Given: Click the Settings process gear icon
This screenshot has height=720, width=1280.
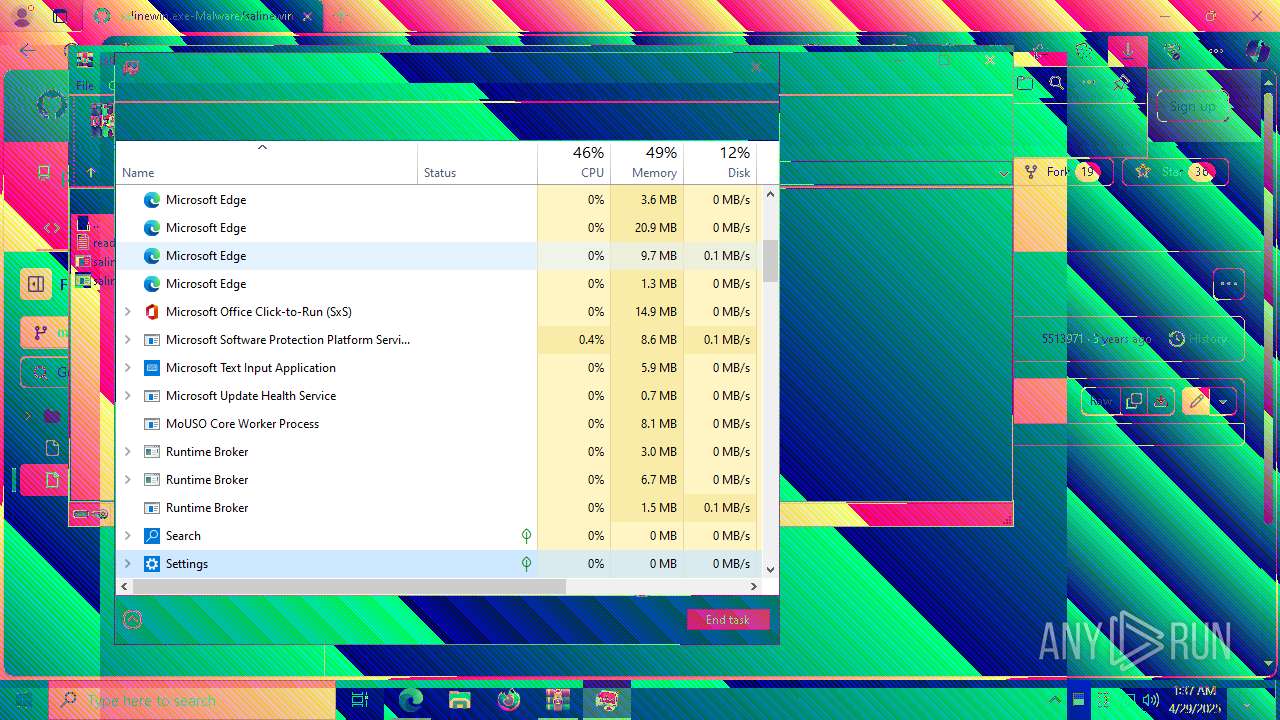Looking at the screenshot, I should pos(152,564).
